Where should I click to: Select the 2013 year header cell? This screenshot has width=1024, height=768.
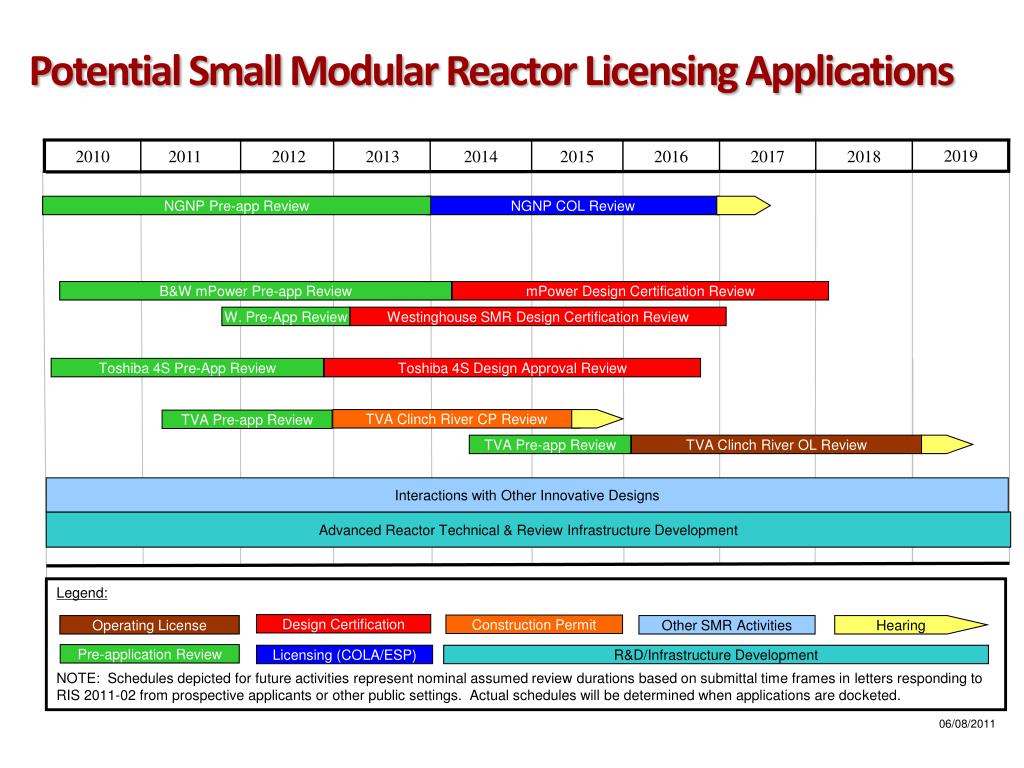pos(381,156)
